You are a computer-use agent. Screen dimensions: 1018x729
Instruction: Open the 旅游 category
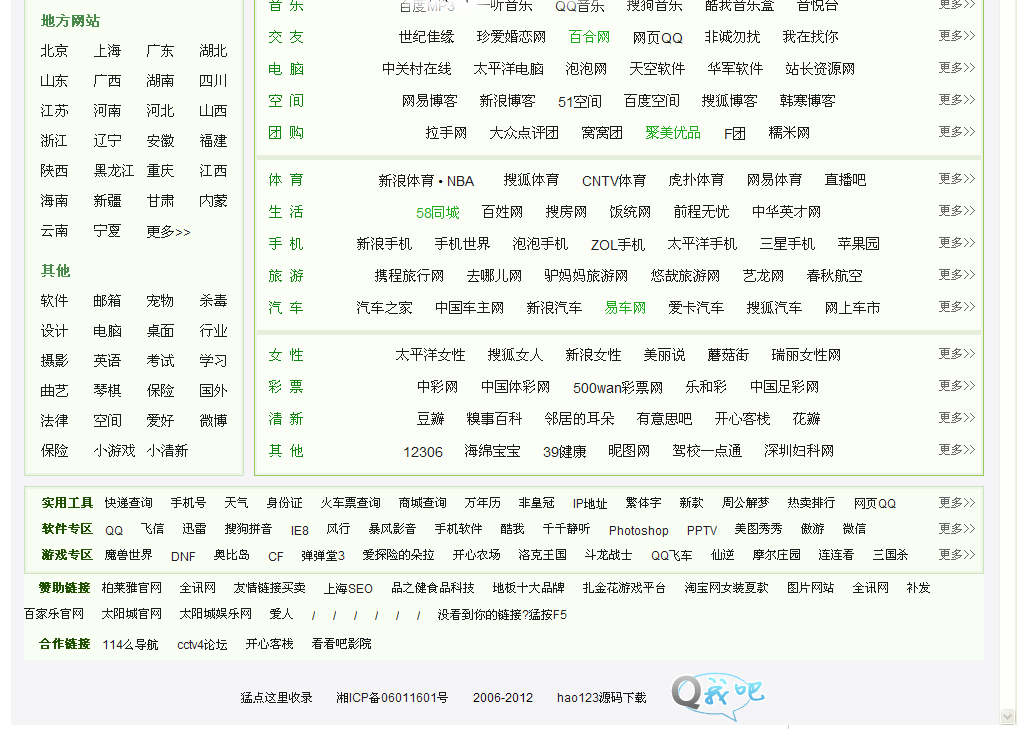point(286,275)
